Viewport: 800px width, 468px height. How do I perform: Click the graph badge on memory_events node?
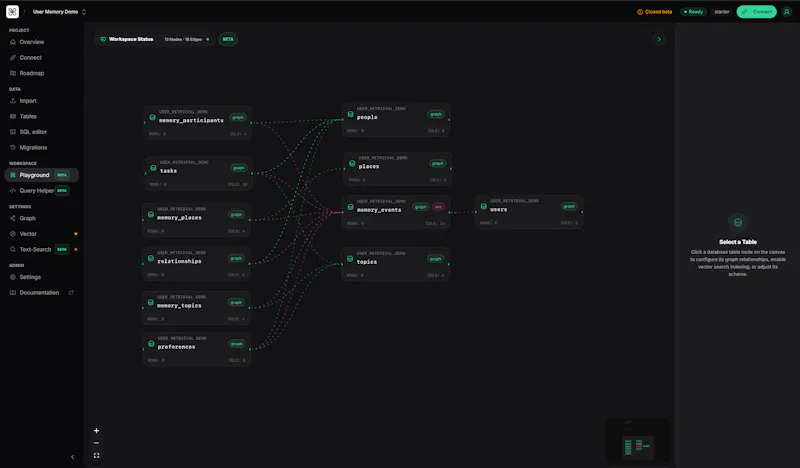coord(420,207)
